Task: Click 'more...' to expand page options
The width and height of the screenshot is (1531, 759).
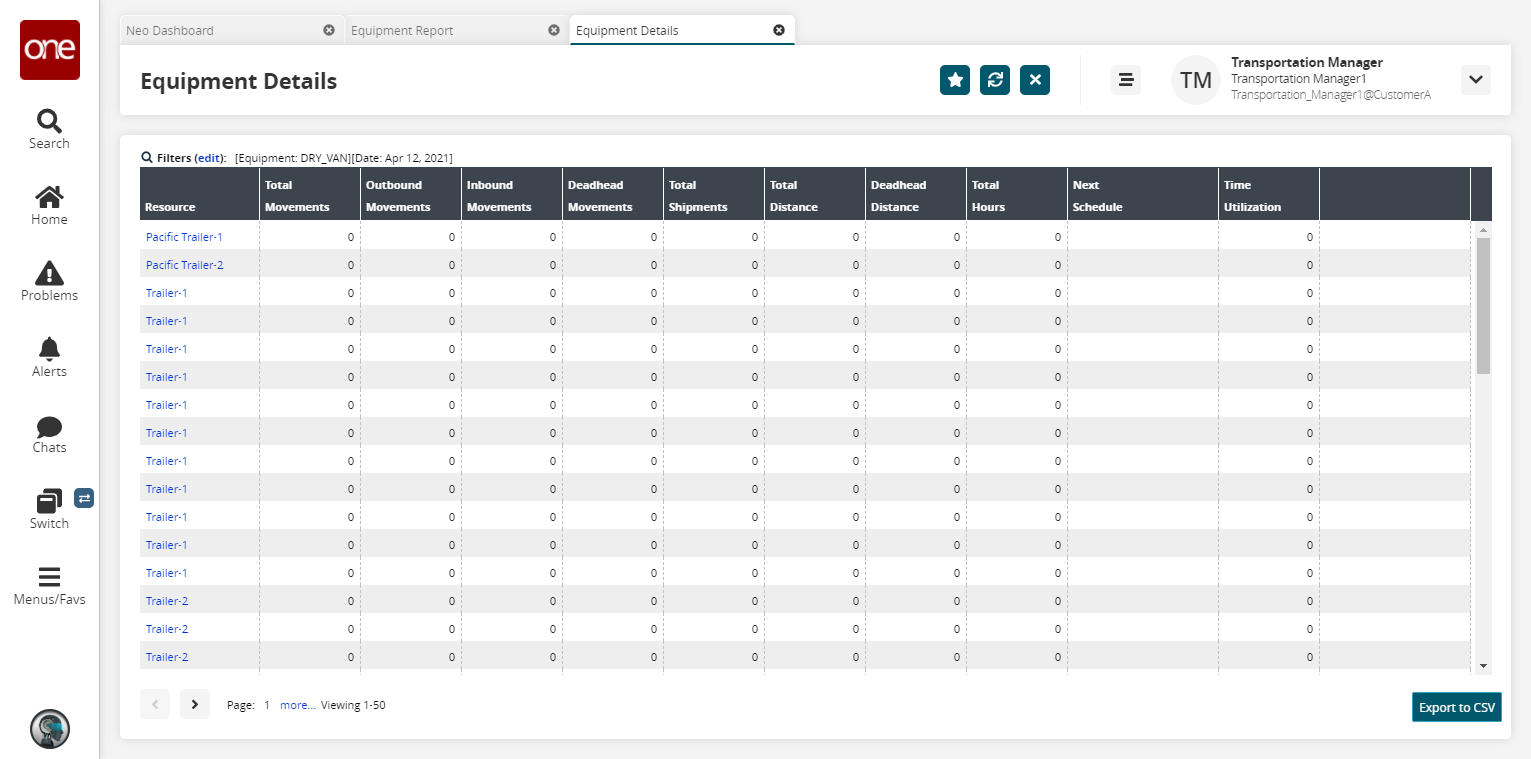Action: tap(297, 705)
